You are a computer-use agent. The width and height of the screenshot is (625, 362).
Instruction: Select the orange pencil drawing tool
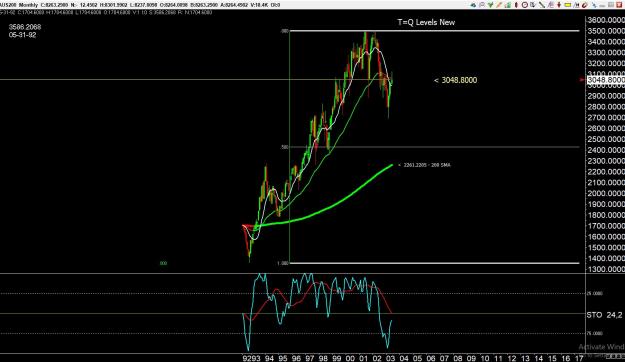click(499, 5)
